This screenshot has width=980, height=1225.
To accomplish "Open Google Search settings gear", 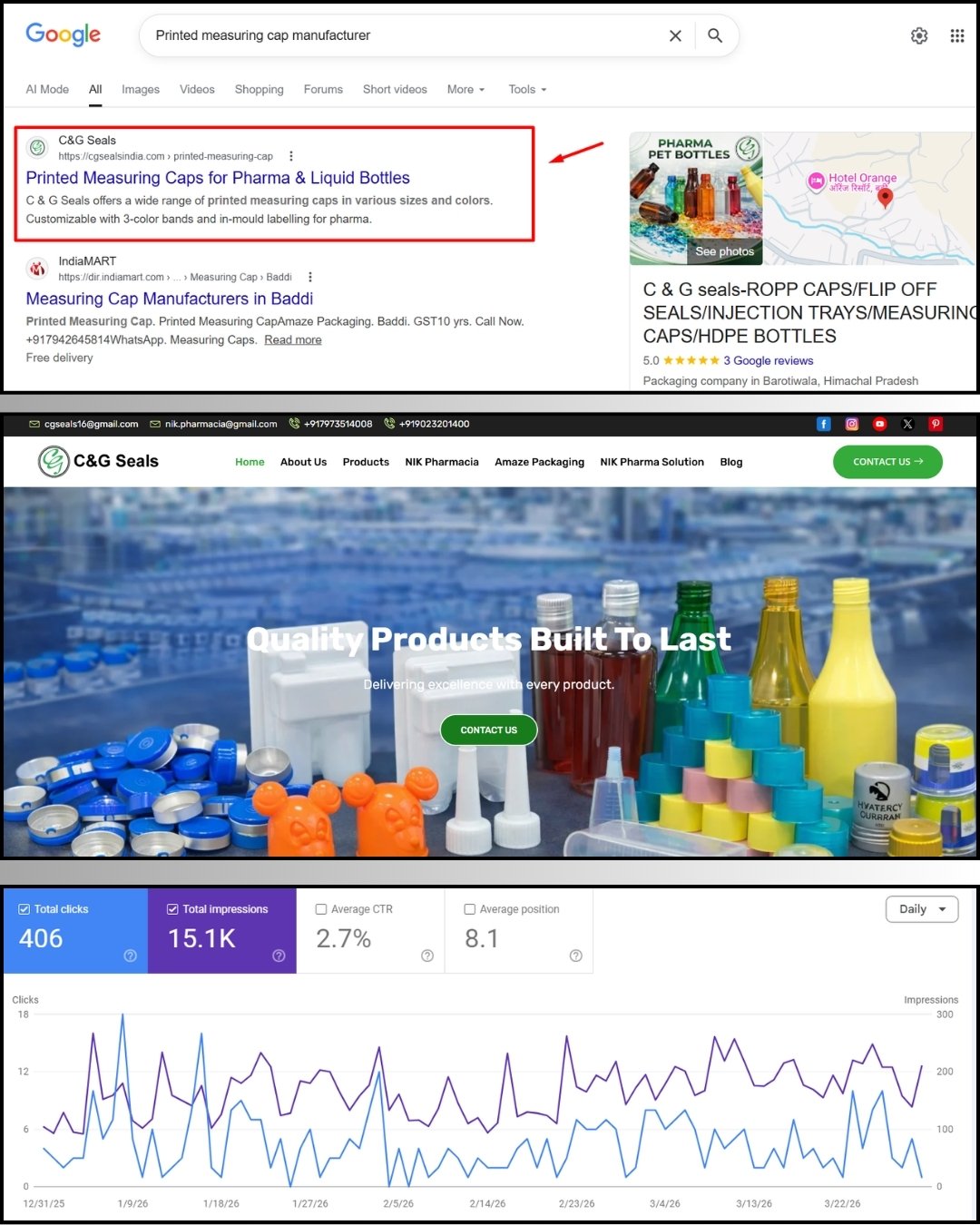I will 919,35.
